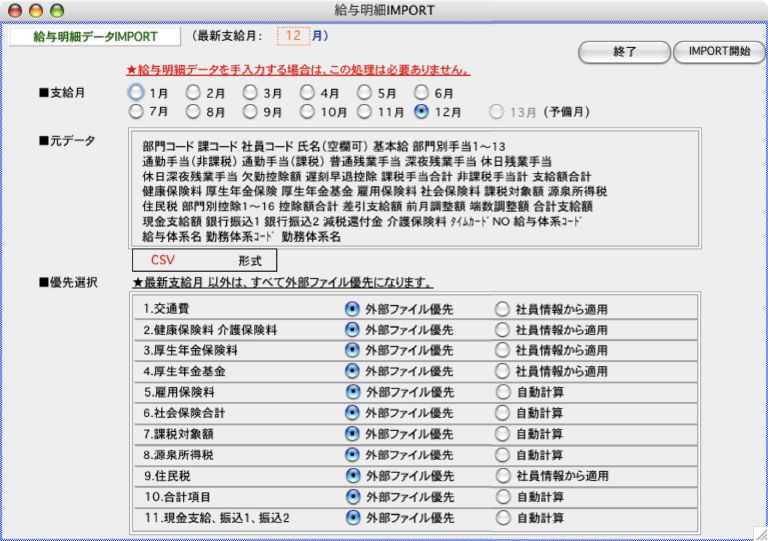The width and height of the screenshot is (768, 541).
Task: Choose 外部ファイル優先 for 厚生年金保険料
Action: [x=352, y=351]
